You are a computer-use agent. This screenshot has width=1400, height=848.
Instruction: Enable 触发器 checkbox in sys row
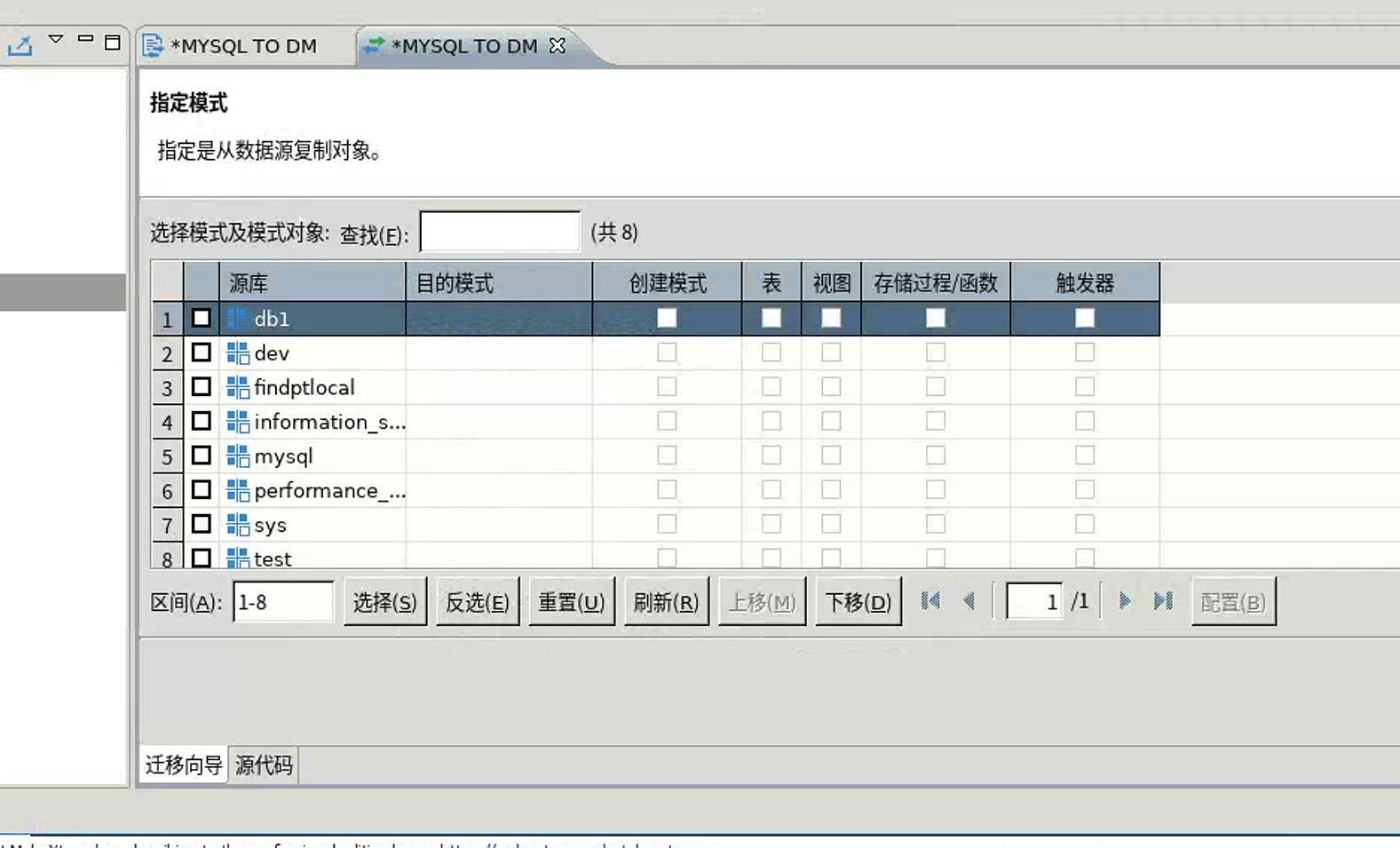coord(1085,524)
